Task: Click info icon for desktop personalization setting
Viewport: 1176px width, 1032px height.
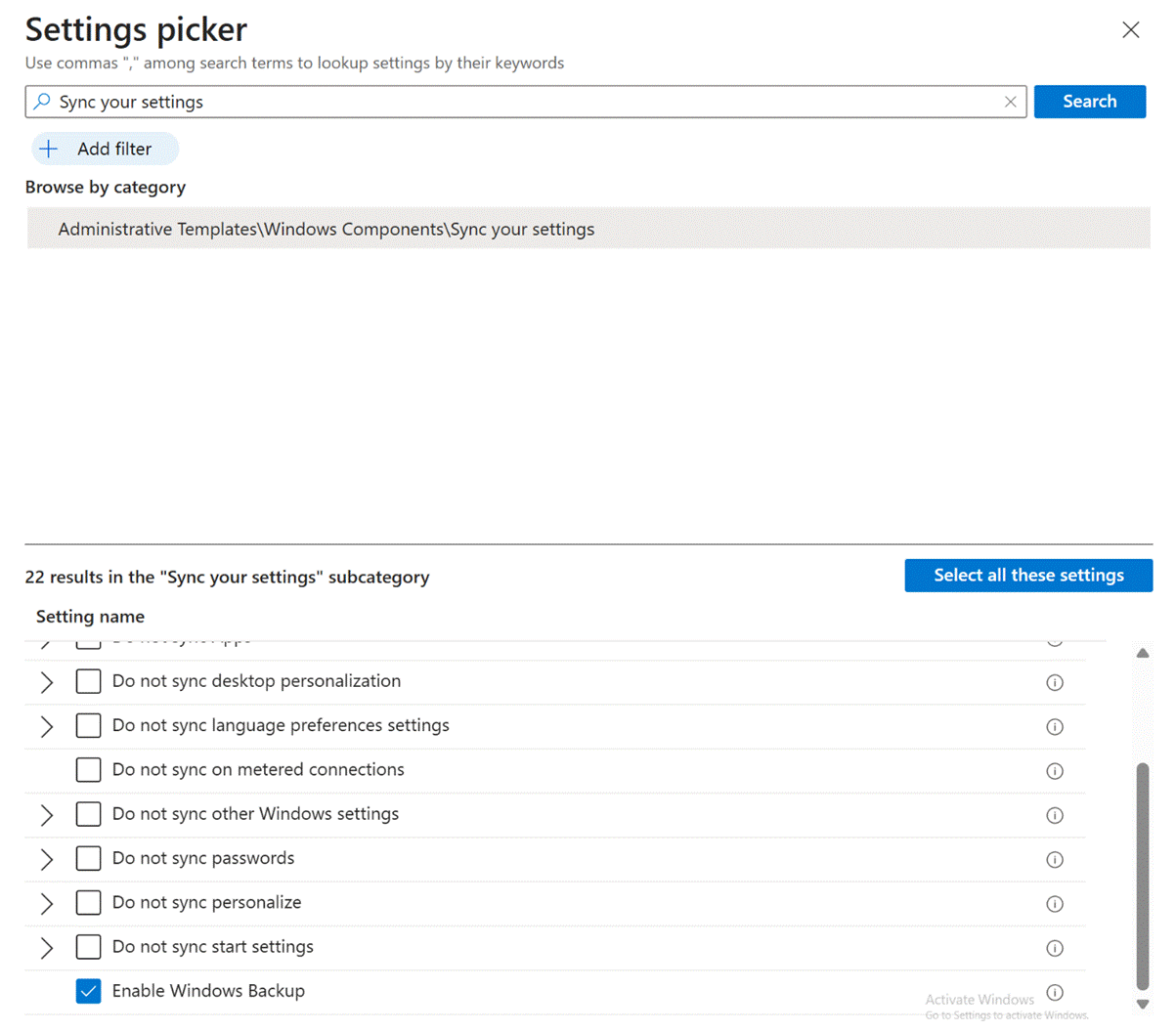Action: [1054, 682]
